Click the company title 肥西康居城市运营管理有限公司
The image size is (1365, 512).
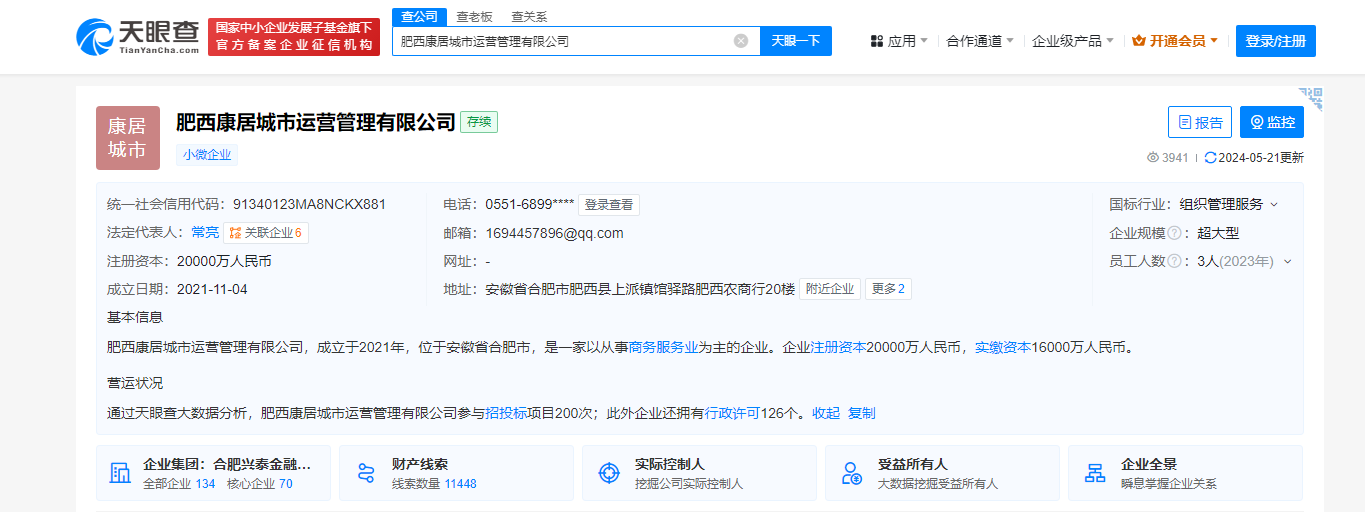(316, 122)
